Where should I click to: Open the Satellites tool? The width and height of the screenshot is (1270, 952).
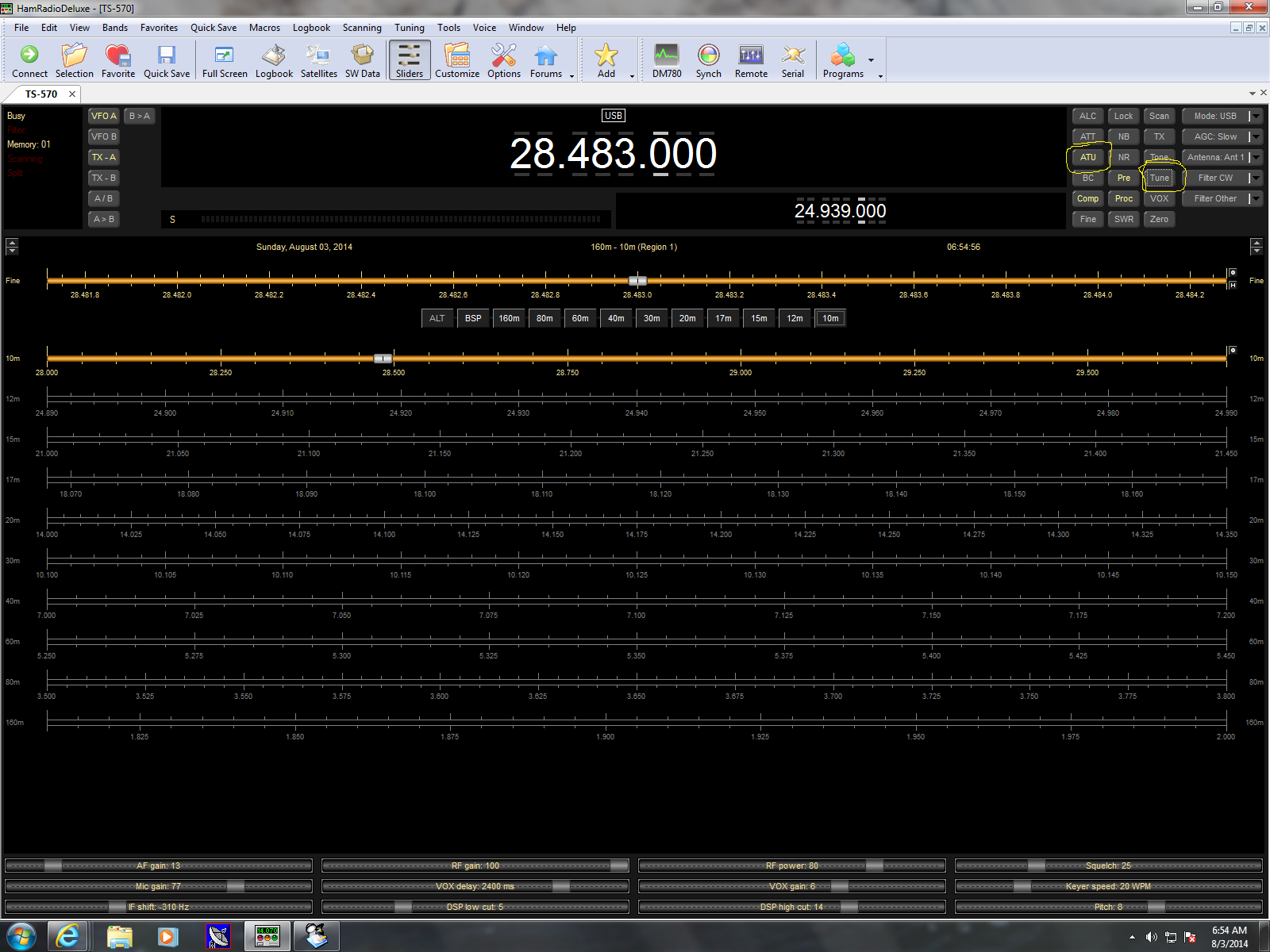click(x=318, y=61)
